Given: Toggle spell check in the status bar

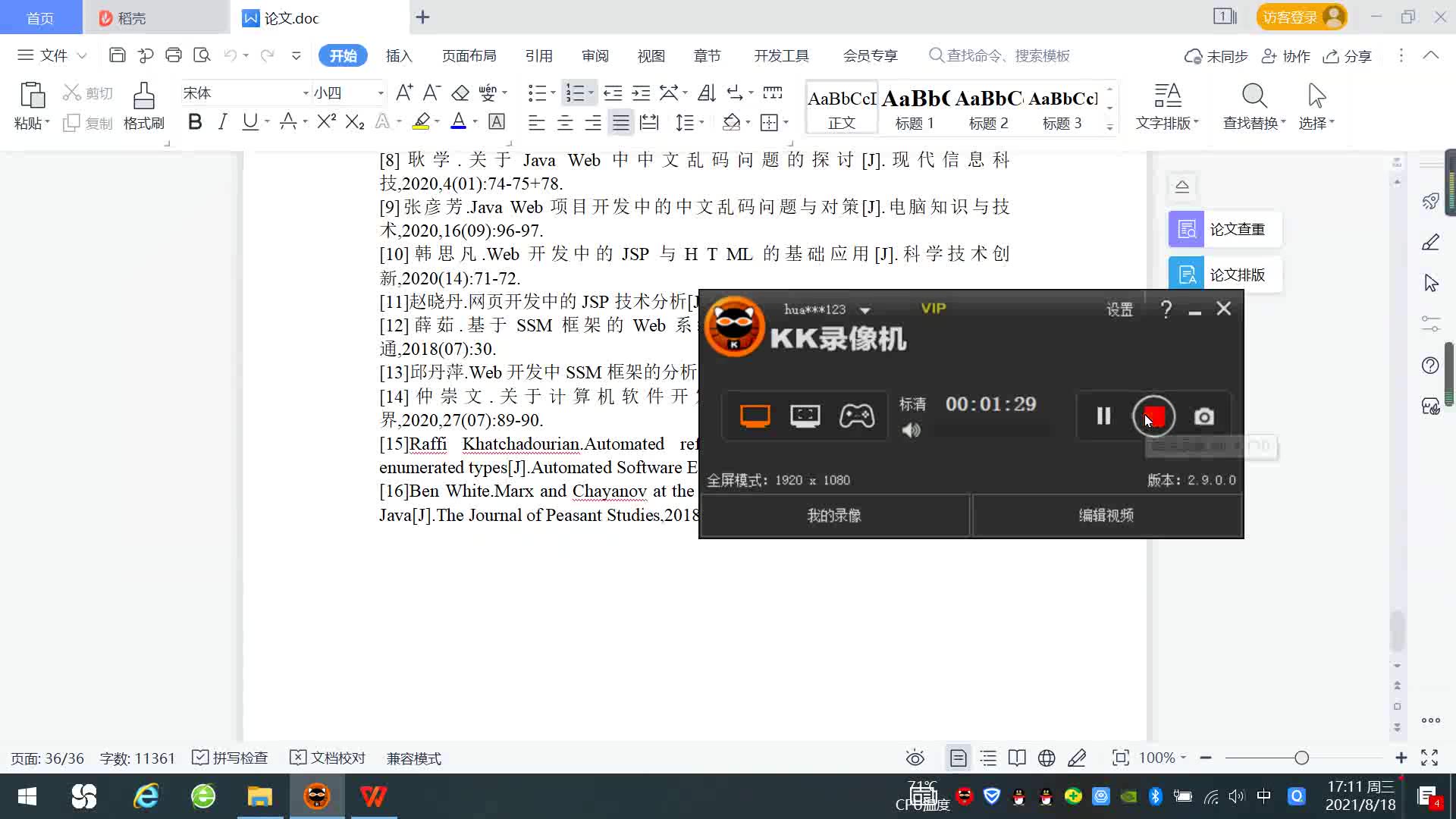Looking at the screenshot, I should pos(231,758).
